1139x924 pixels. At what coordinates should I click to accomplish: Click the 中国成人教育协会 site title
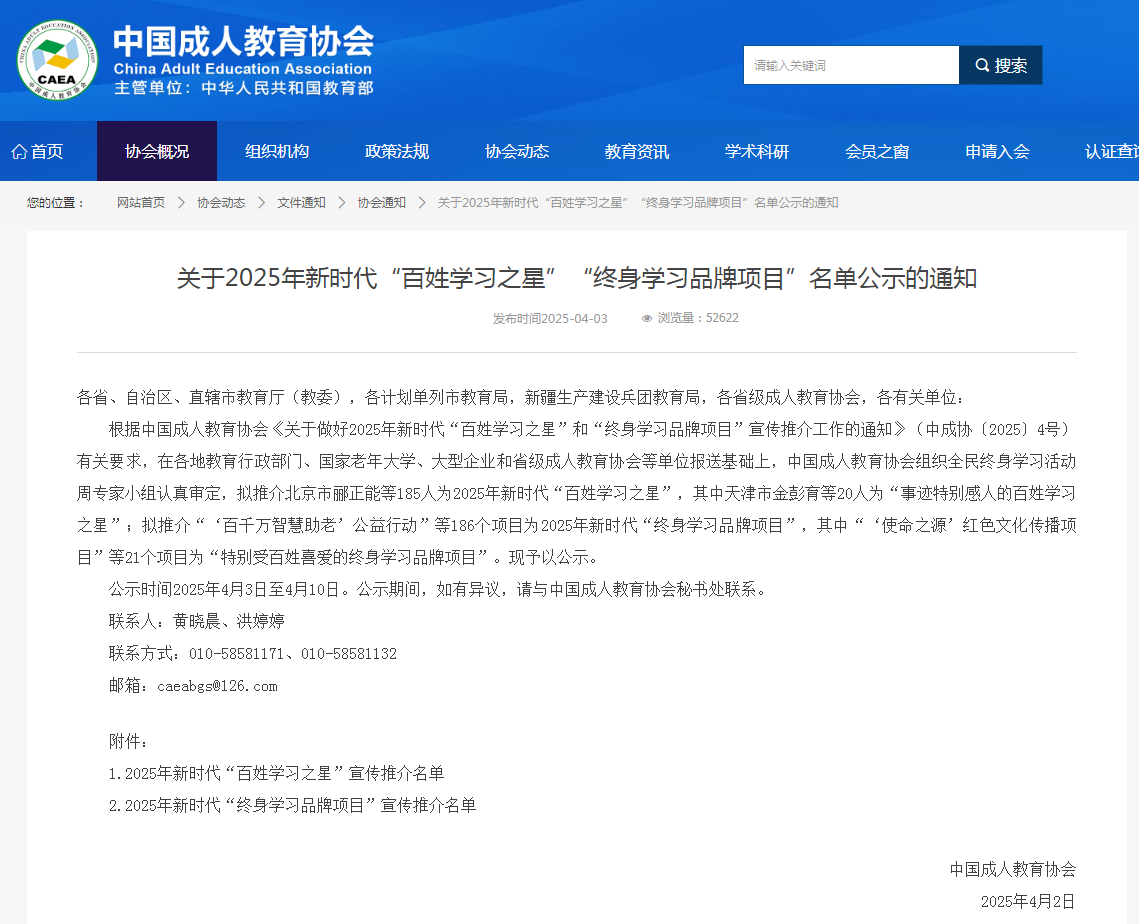[243, 41]
